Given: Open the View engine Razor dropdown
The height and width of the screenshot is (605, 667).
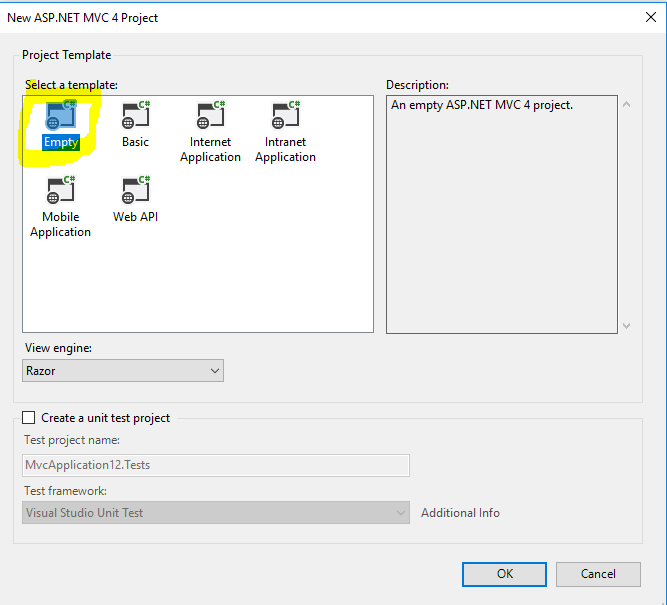Looking at the screenshot, I should (123, 371).
